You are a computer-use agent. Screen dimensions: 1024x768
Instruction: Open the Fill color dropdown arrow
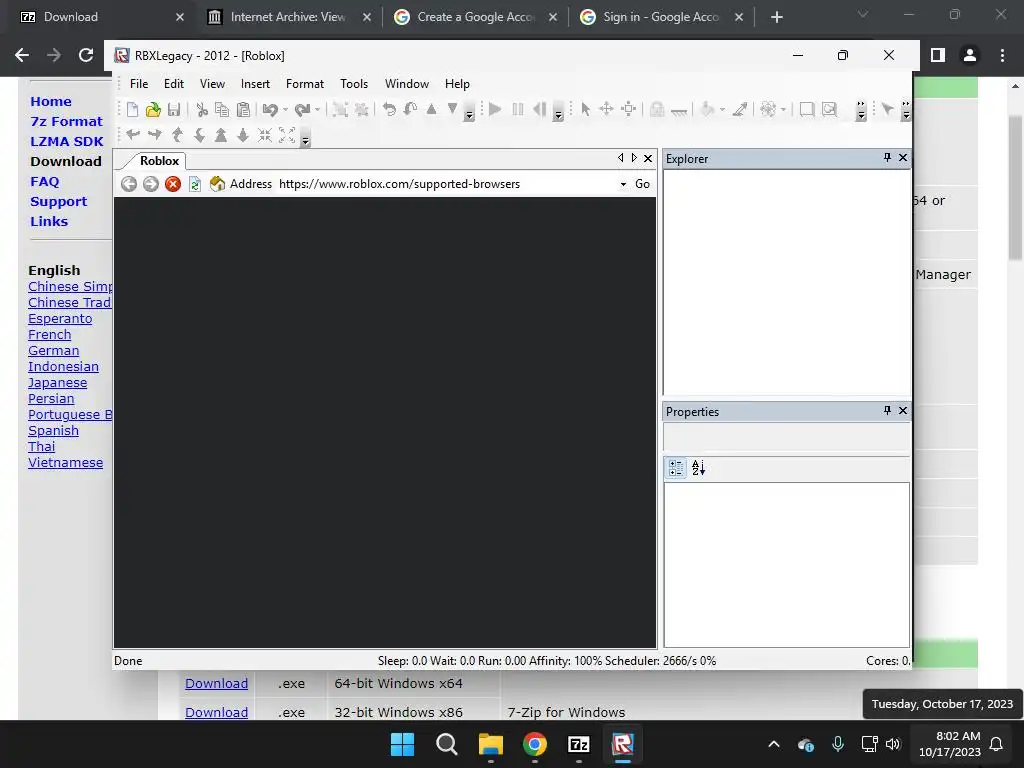coord(722,110)
